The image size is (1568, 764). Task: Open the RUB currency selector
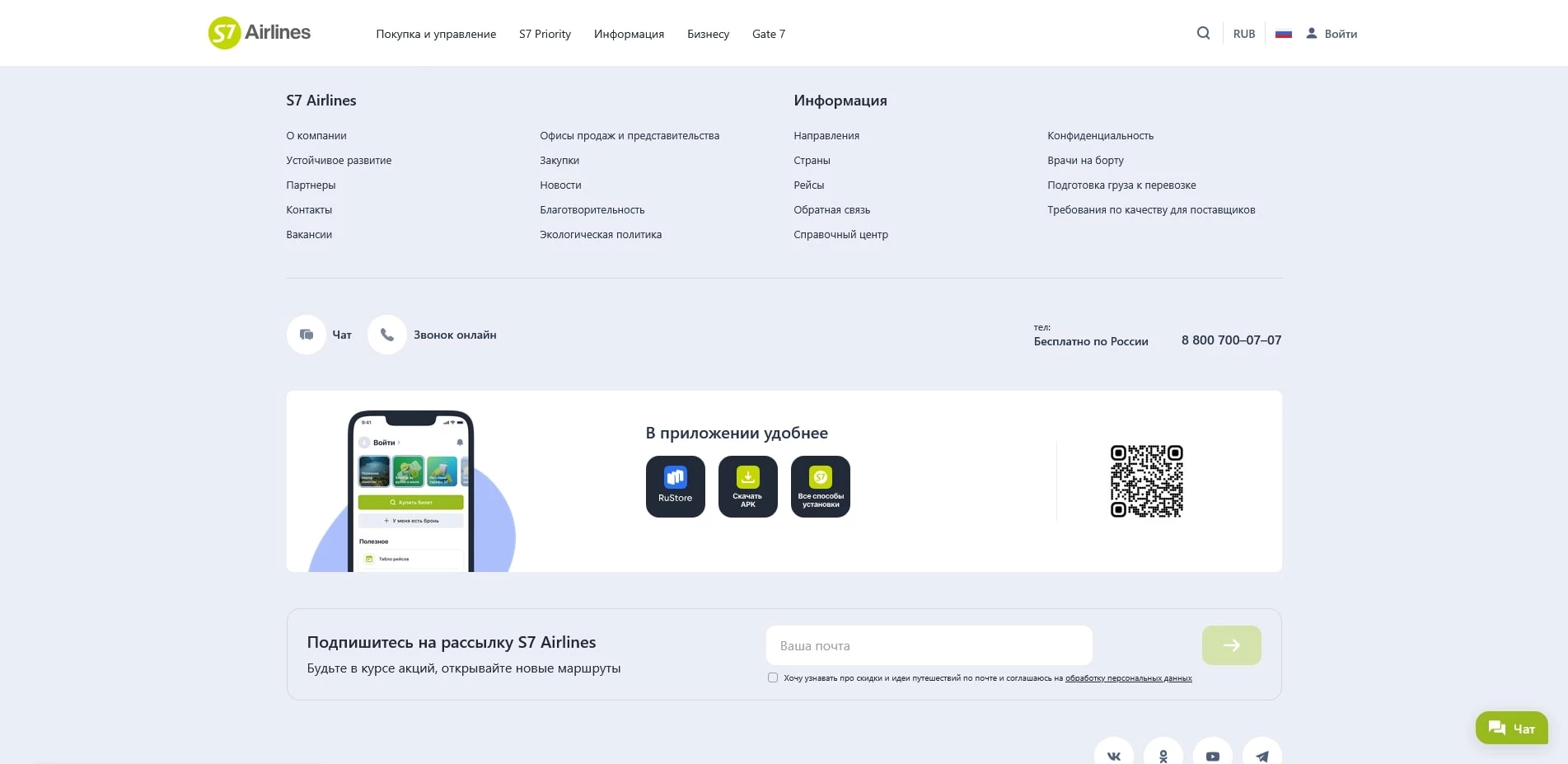pos(1243,34)
